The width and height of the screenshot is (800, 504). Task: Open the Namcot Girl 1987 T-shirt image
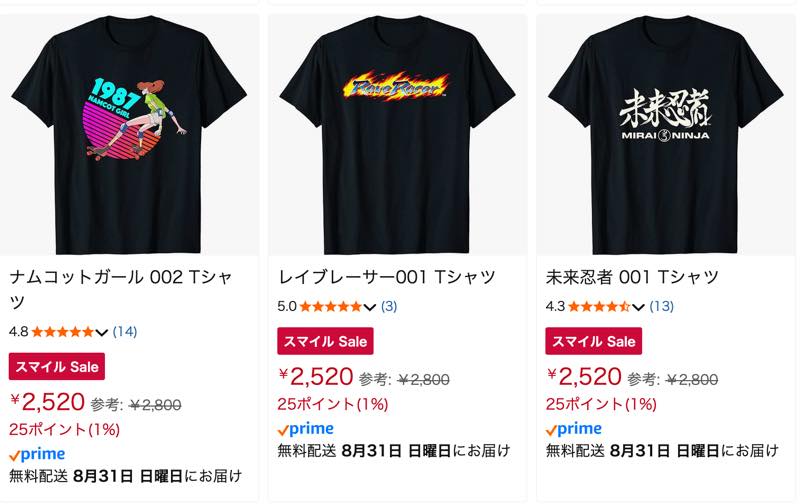pyautogui.click(x=129, y=135)
